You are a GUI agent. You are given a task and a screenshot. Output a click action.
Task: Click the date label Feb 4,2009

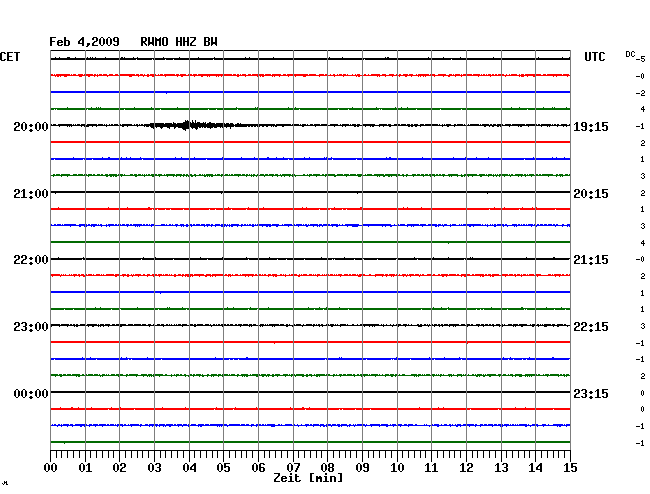(x=84, y=42)
